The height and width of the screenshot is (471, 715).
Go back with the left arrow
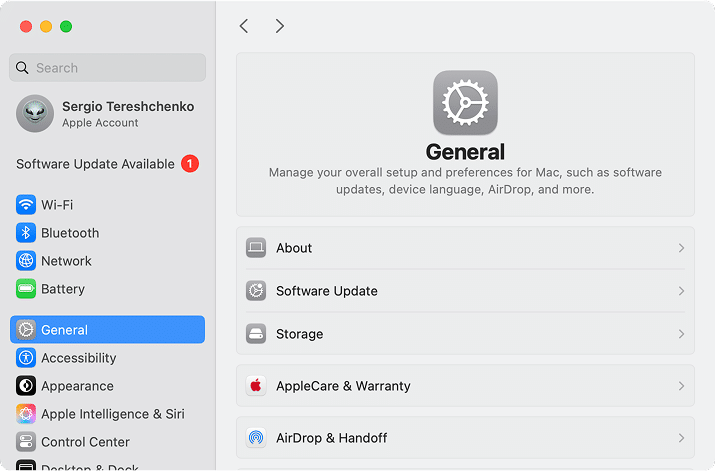pos(244,26)
